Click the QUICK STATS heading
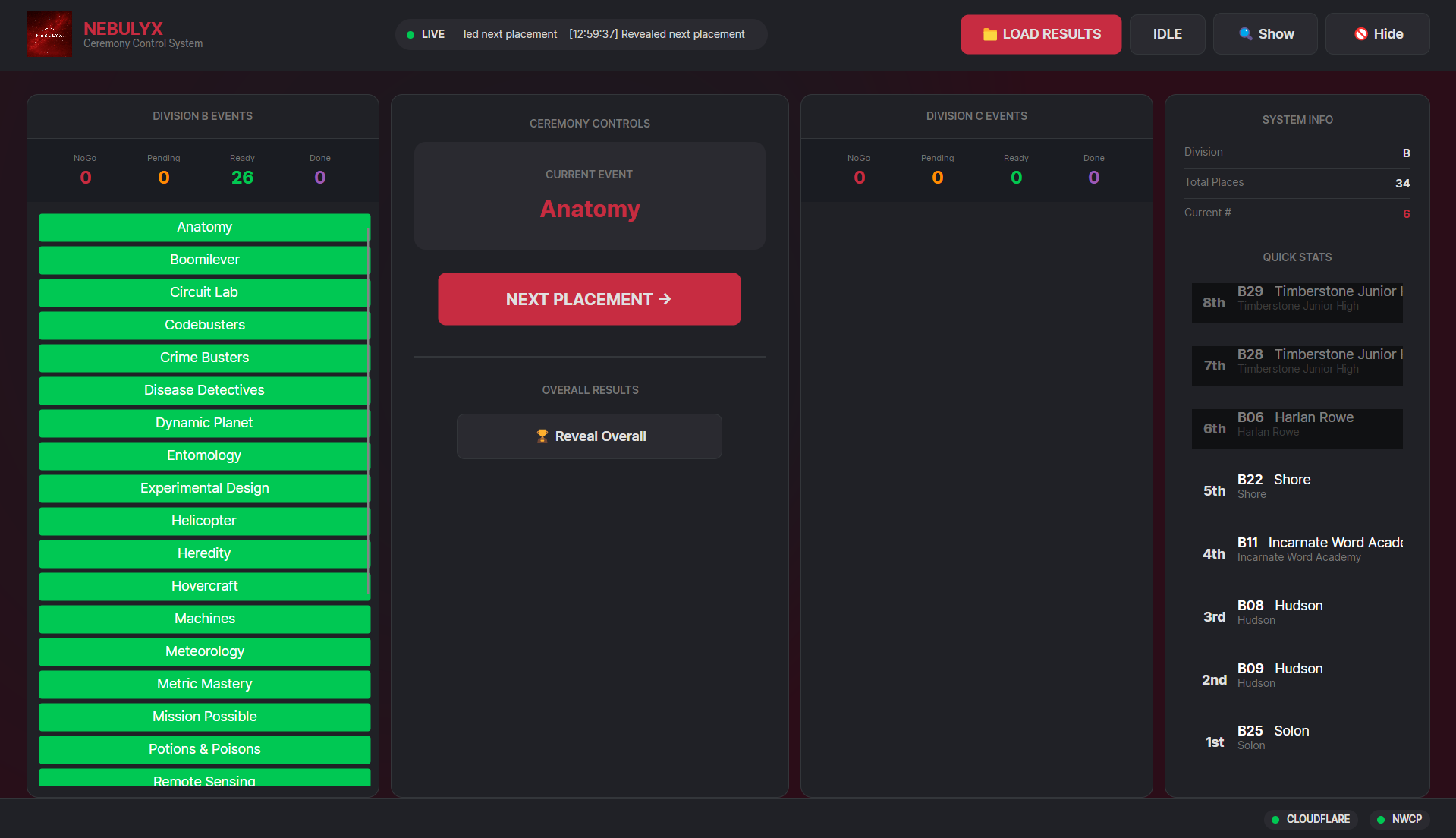This screenshot has height=838, width=1456. click(x=1297, y=257)
